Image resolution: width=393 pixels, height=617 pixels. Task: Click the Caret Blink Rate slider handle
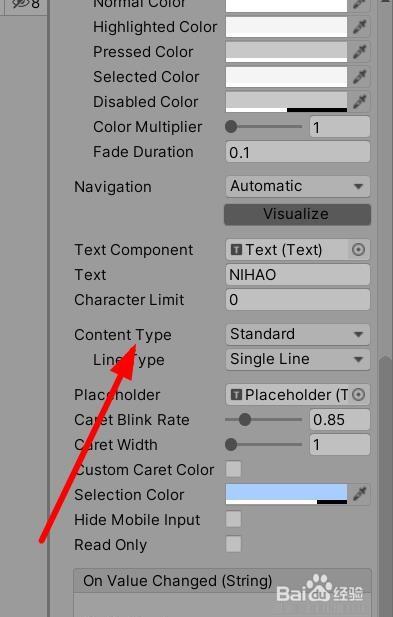[245, 419]
